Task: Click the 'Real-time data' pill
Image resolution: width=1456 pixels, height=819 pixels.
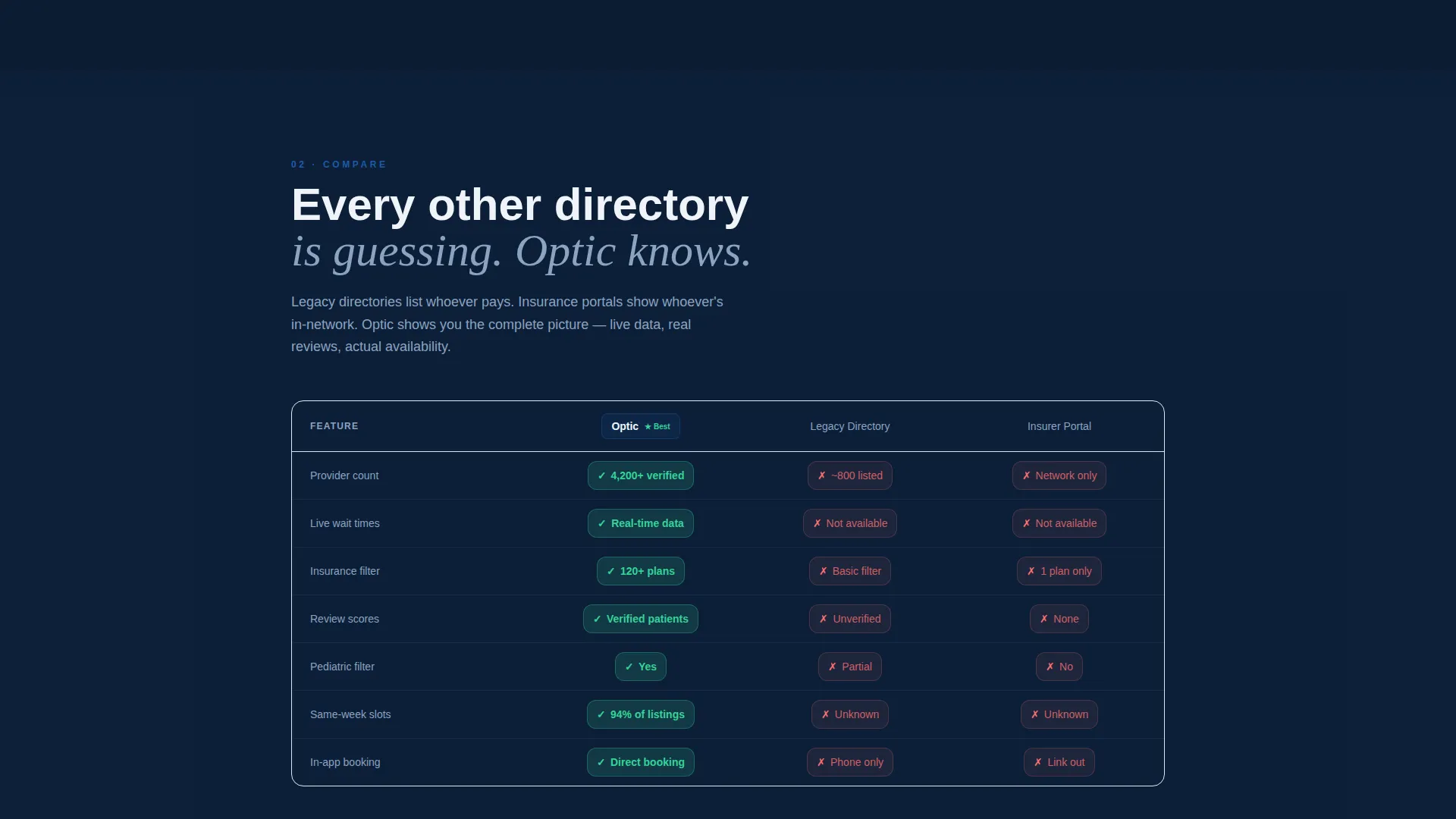Action: (640, 523)
